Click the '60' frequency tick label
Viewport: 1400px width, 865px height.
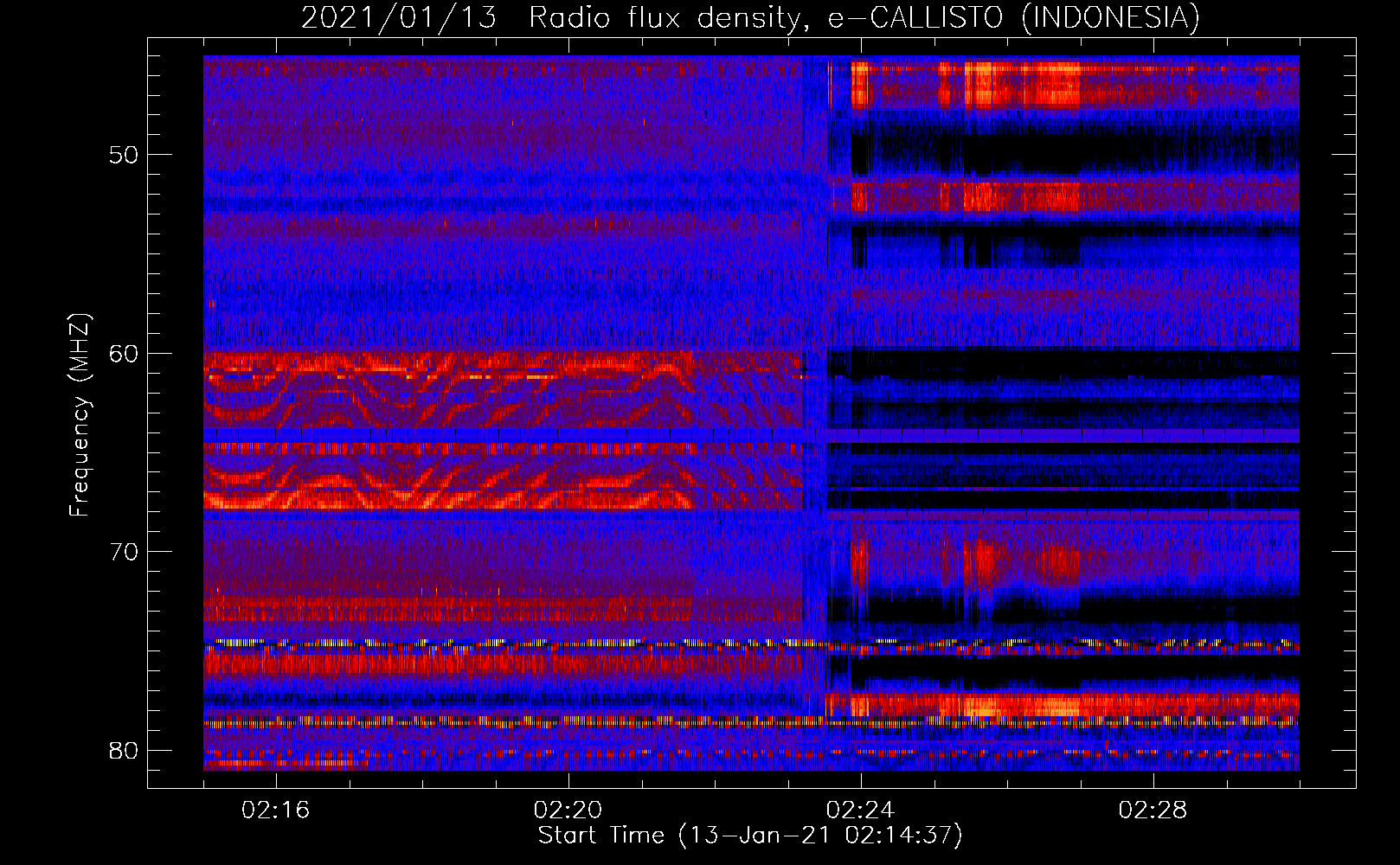coord(124,353)
